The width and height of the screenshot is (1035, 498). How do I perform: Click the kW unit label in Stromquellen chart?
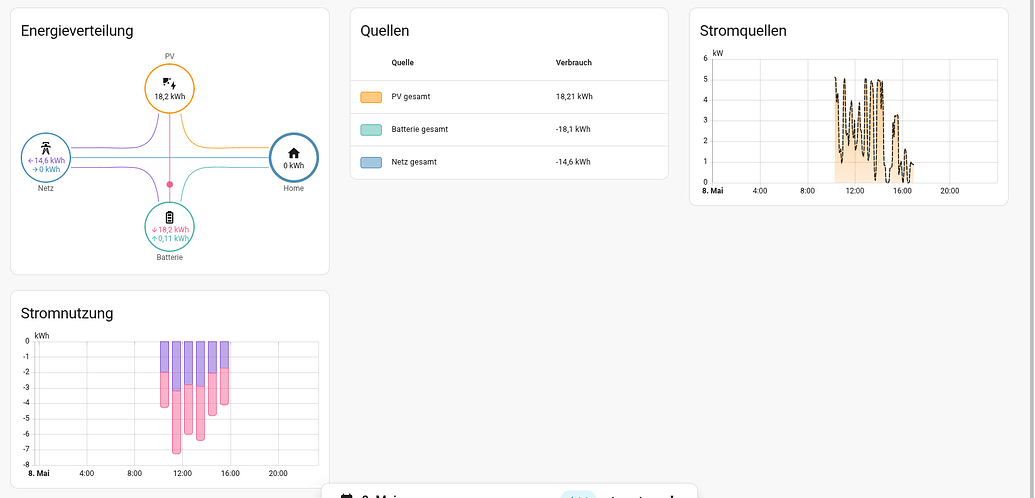[718, 53]
